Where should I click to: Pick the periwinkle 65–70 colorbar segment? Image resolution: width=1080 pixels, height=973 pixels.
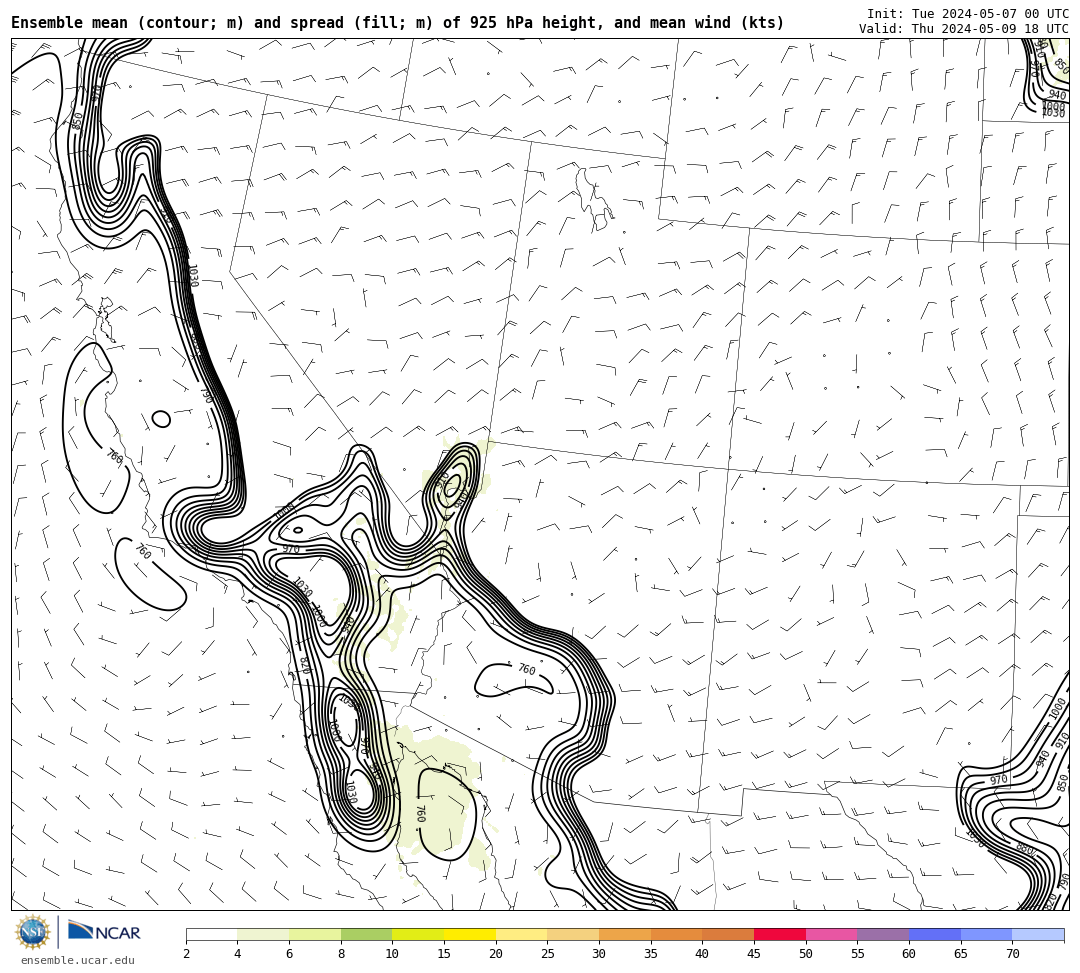click(986, 934)
